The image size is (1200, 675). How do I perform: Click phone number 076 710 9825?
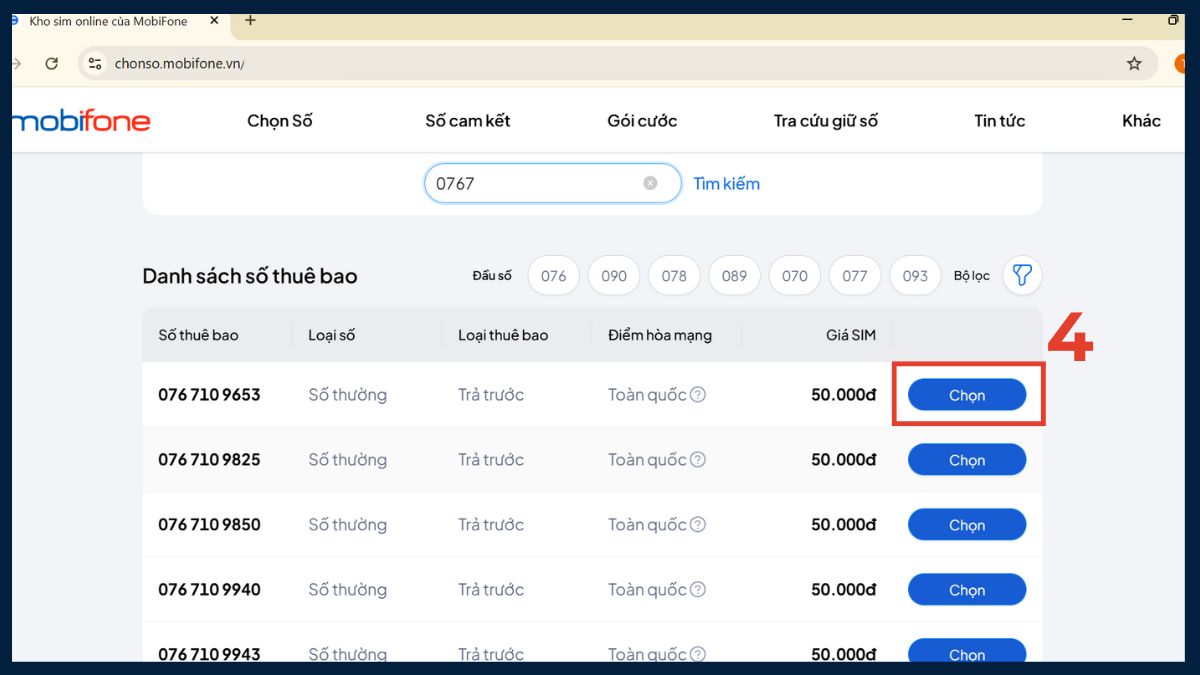point(209,459)
